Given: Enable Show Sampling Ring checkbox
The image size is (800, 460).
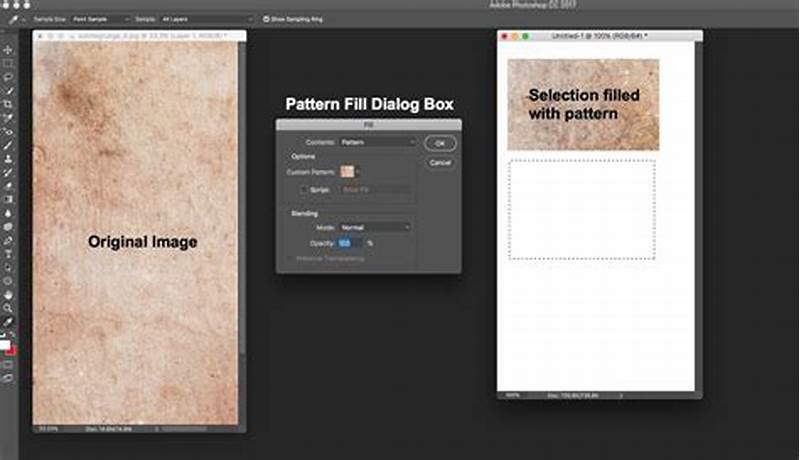Looking at the screenshot, I should 266,19.
